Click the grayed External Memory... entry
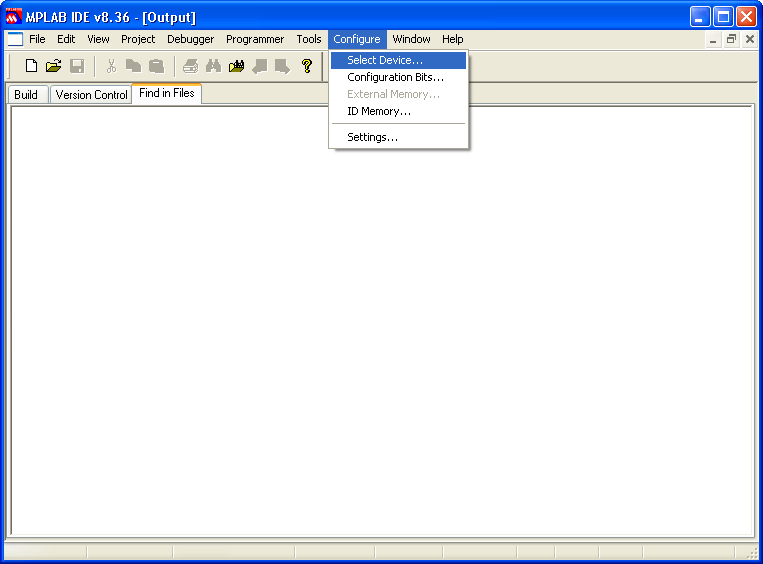Viewport: 763px width, 564px height. pyautogui.click(x=398, y=94)
